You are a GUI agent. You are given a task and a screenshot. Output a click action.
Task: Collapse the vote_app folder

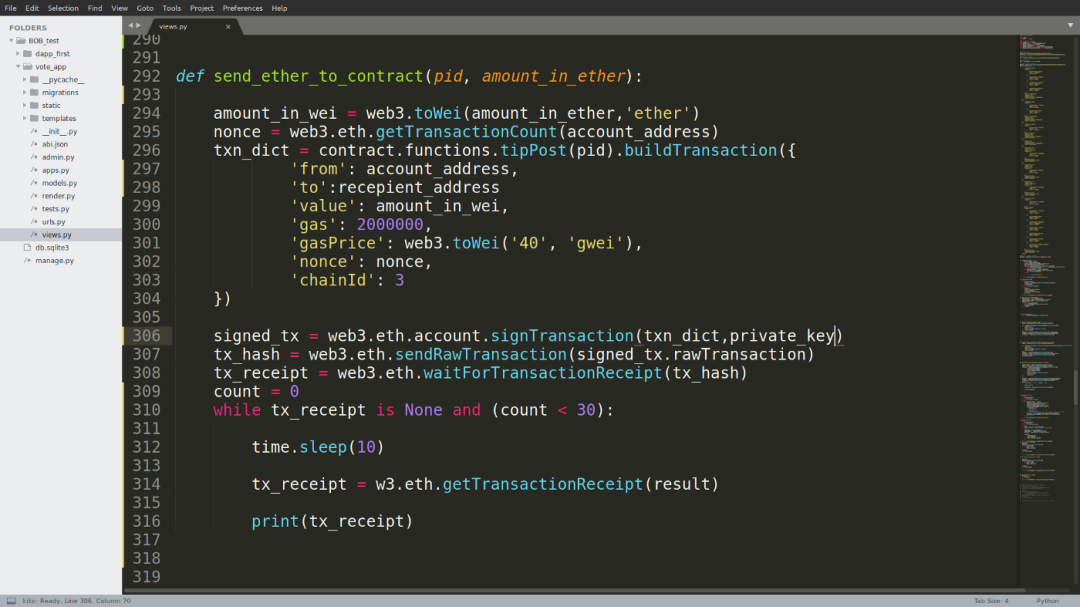[x=18, y=66]
